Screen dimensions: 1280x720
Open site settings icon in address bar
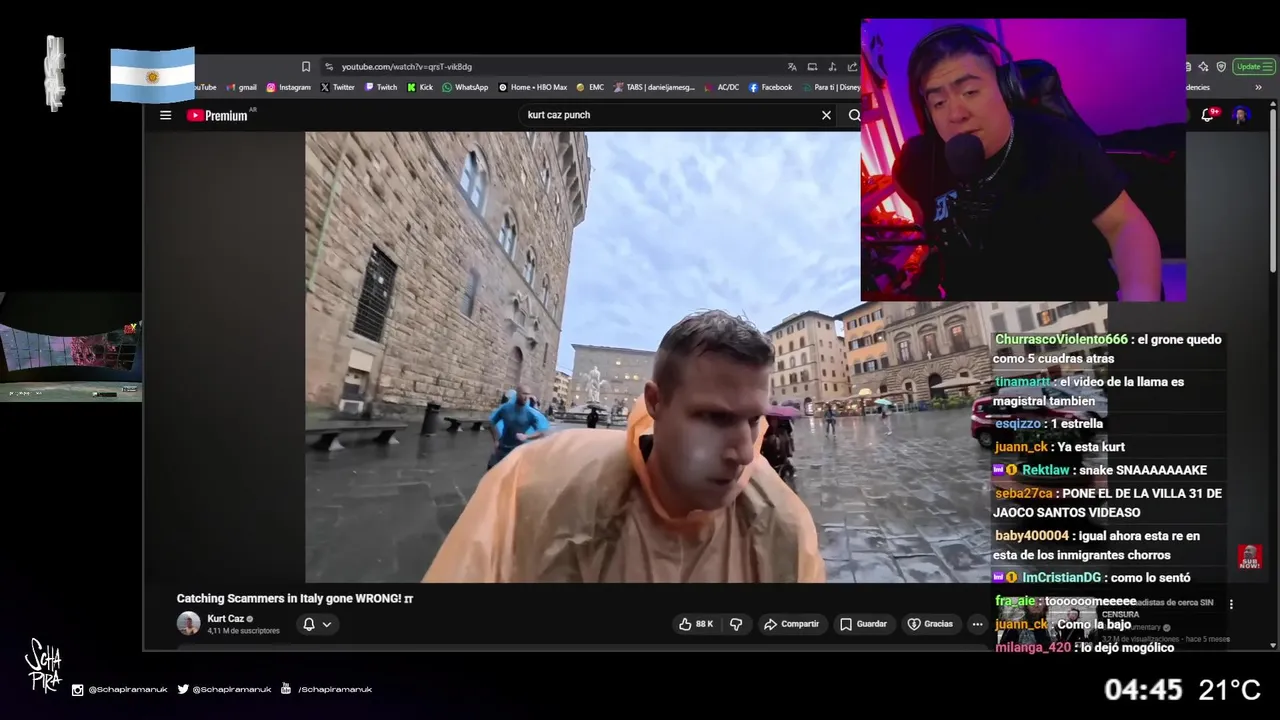pos(329,67)
